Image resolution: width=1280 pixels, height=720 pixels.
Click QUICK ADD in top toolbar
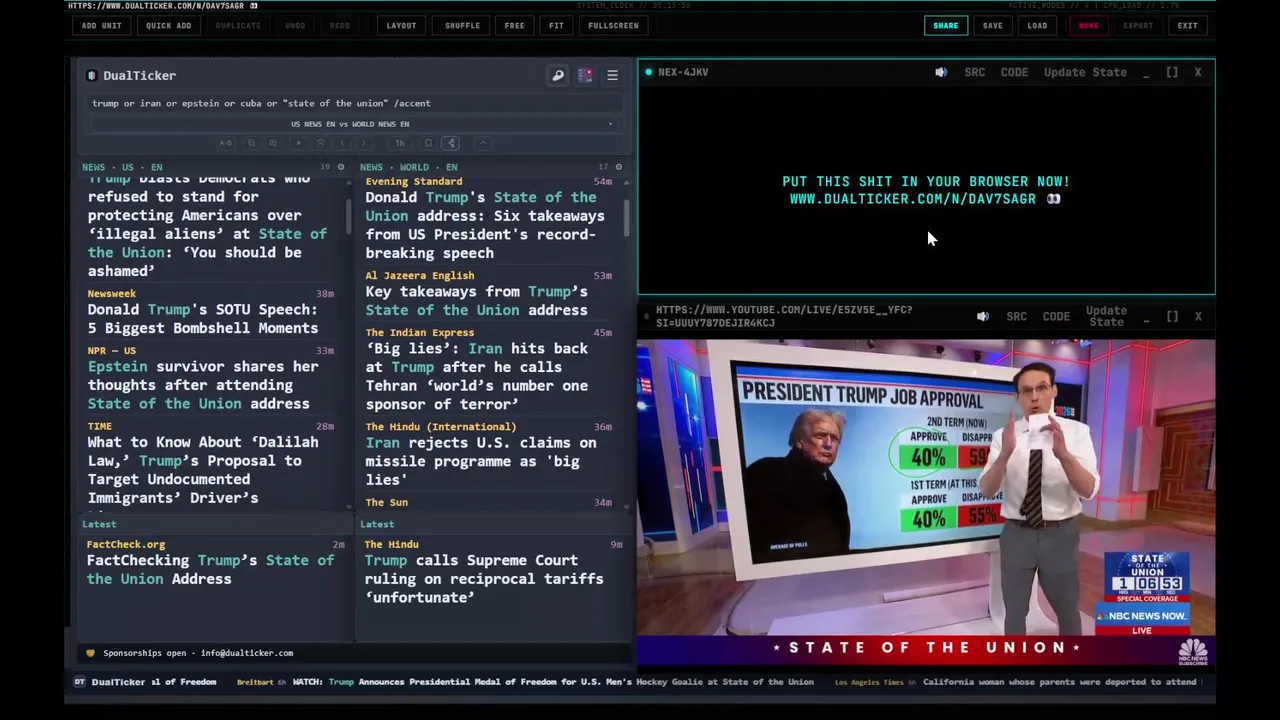[x=168, y=25]
